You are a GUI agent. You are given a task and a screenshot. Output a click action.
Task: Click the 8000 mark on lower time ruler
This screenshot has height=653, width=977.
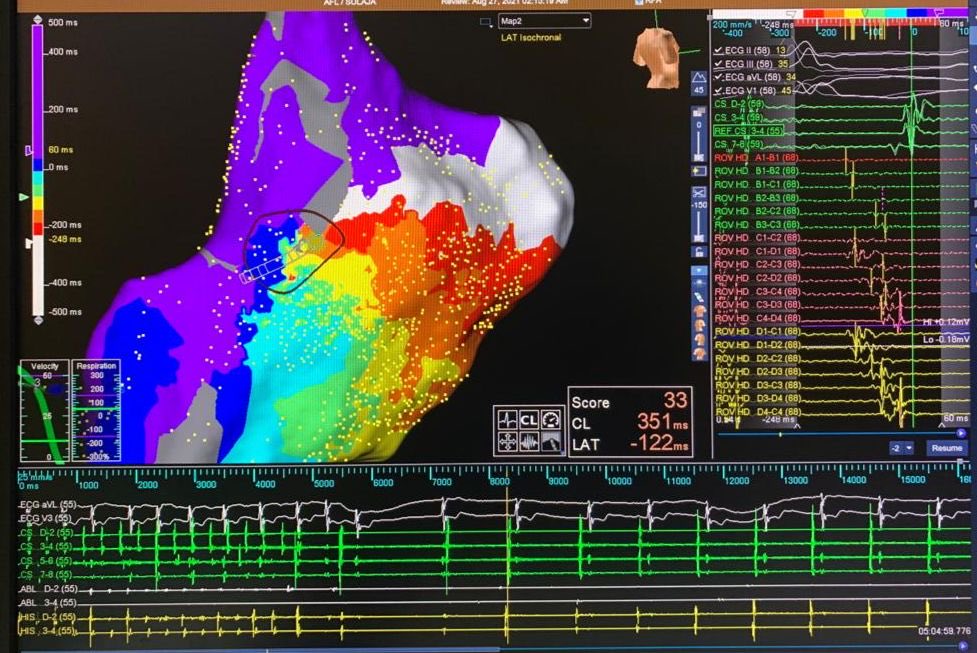coord(500,482)
